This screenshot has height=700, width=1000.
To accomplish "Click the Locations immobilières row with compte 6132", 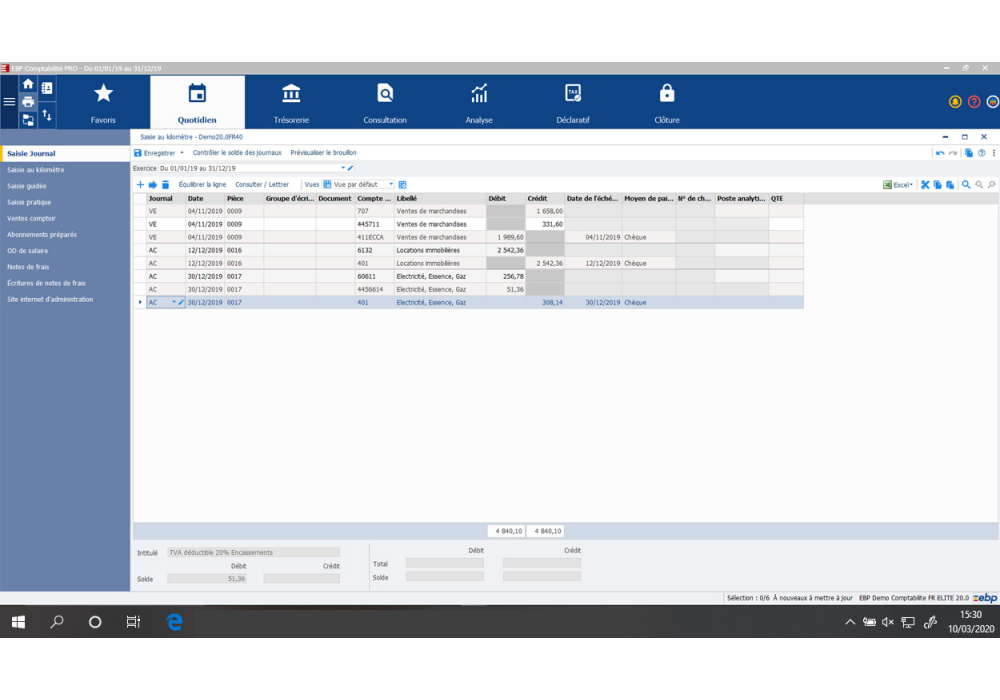I will coord(468,251).
